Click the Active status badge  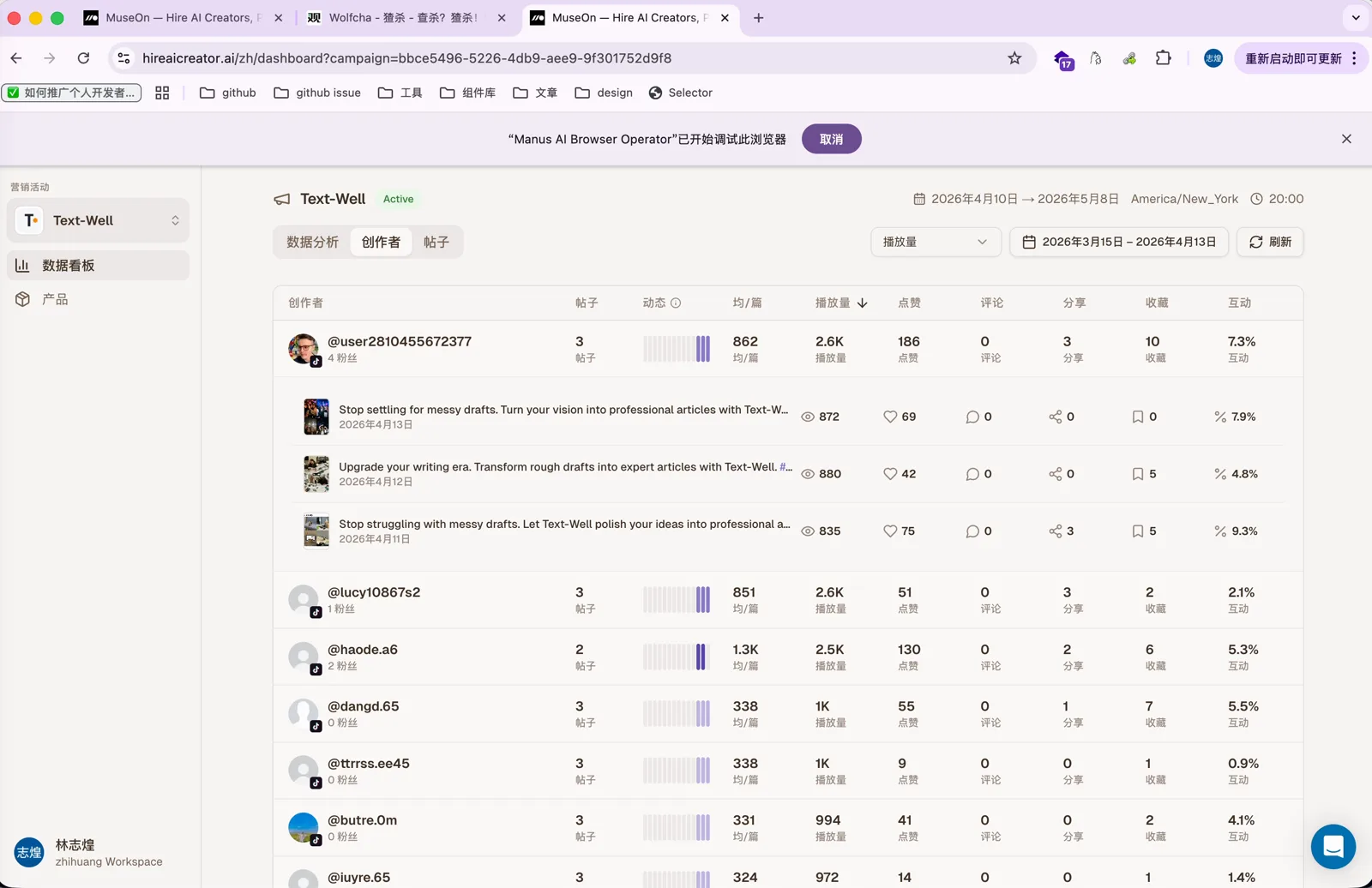pyautogui.click(x=398, y=199)
